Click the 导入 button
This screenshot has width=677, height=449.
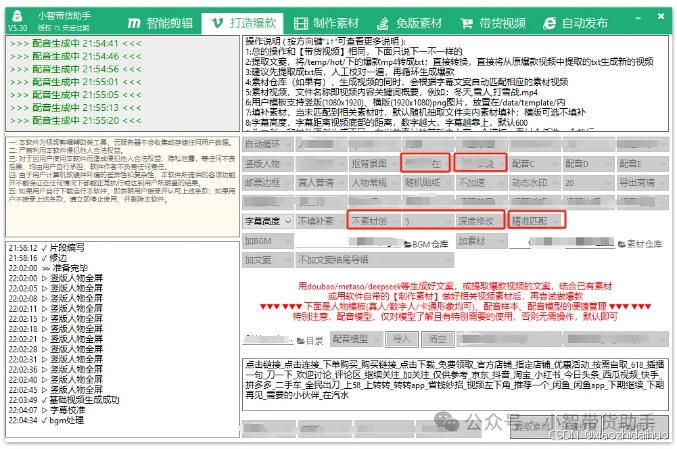tap(402, 339)
